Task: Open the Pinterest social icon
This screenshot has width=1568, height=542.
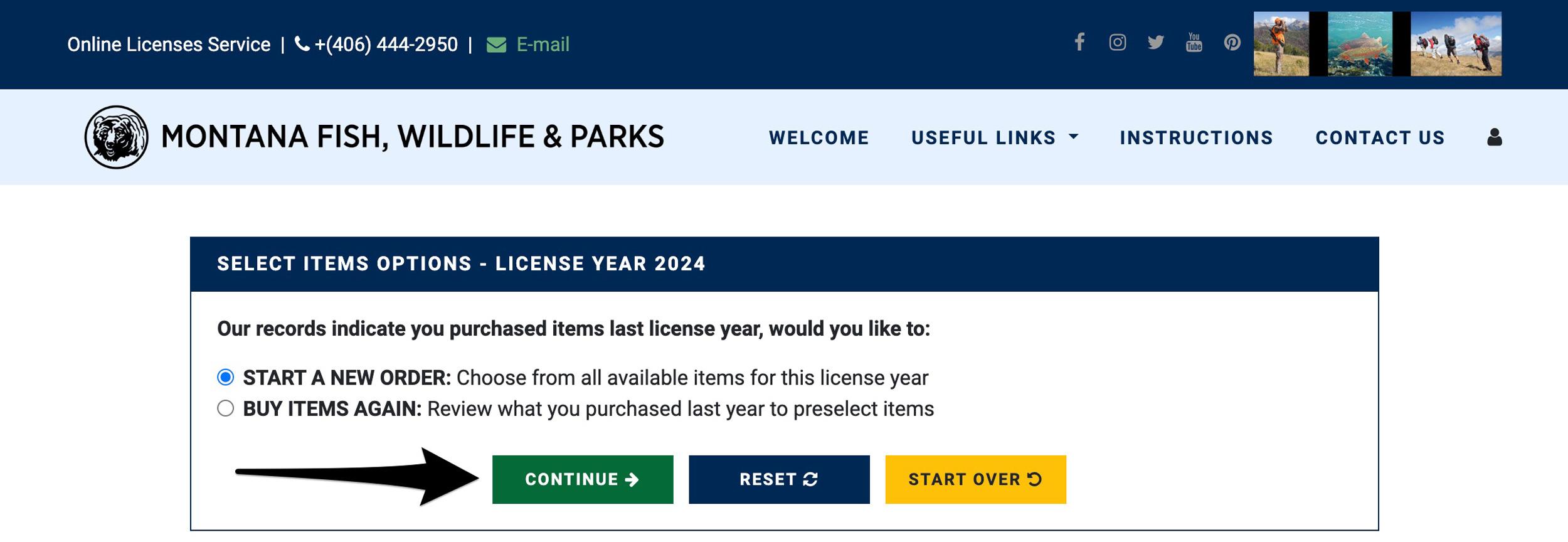Action: pos(1232,42)
